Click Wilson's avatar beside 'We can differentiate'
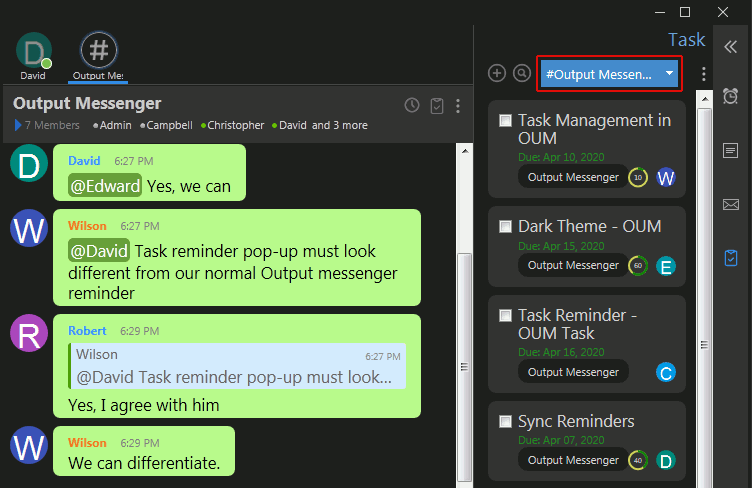 29,445
